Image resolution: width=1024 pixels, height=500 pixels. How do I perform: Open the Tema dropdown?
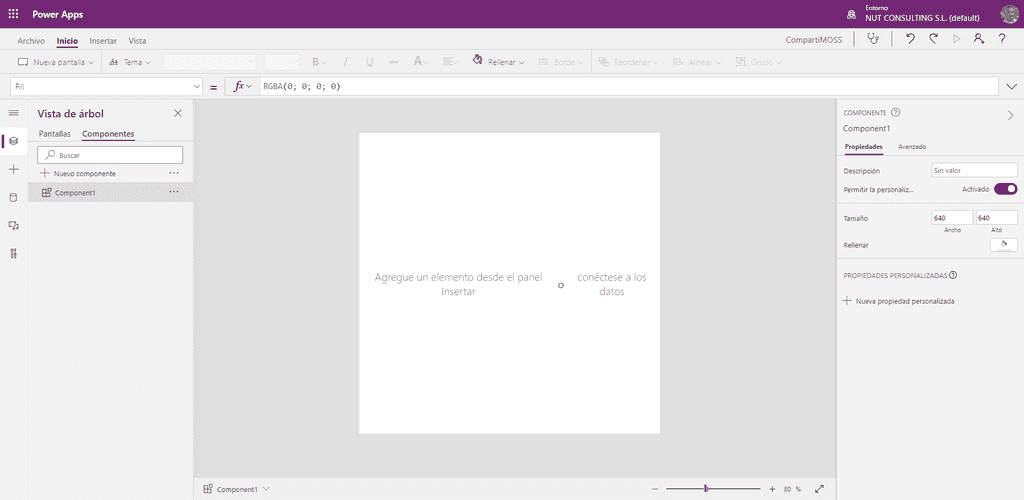point(130,63)
